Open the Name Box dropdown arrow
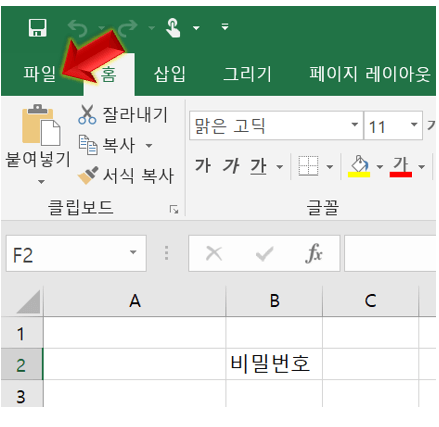439x427 pixels. point(133,252)
